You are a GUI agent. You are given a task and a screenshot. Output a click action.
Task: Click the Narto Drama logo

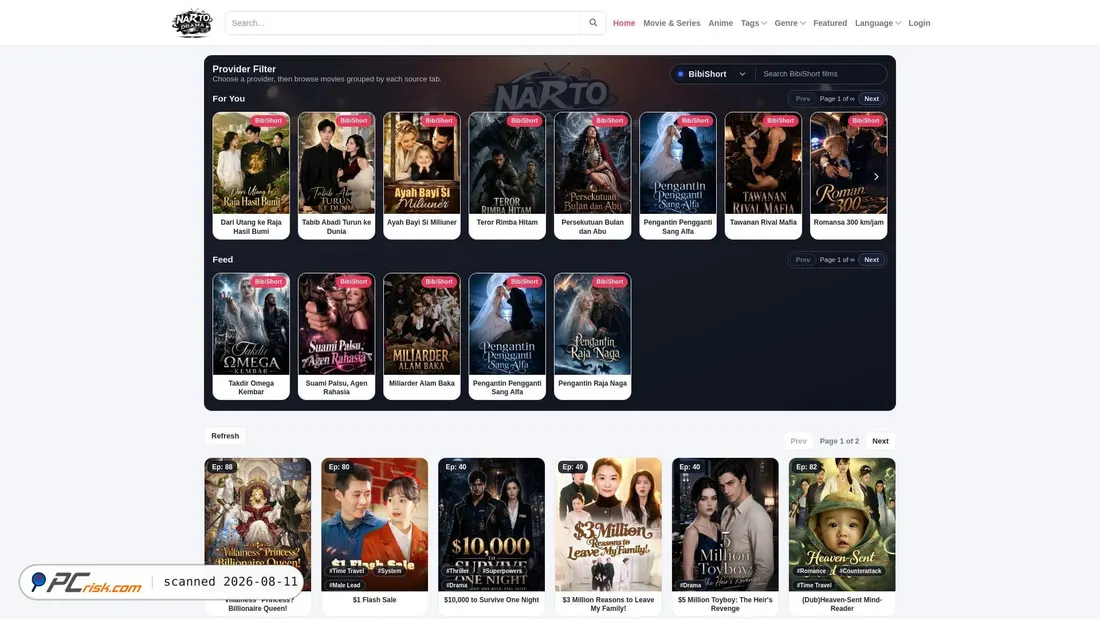click(192, 22)
